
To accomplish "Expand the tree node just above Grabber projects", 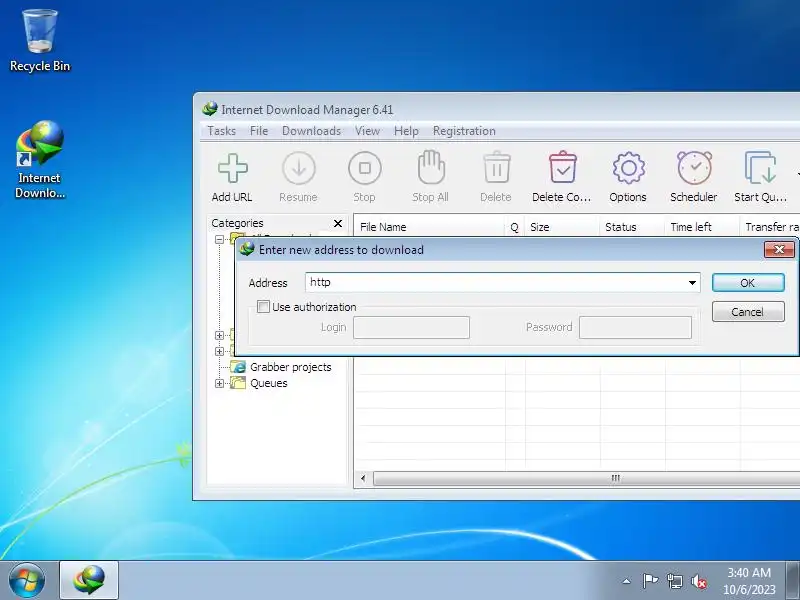I will (219, 351).
